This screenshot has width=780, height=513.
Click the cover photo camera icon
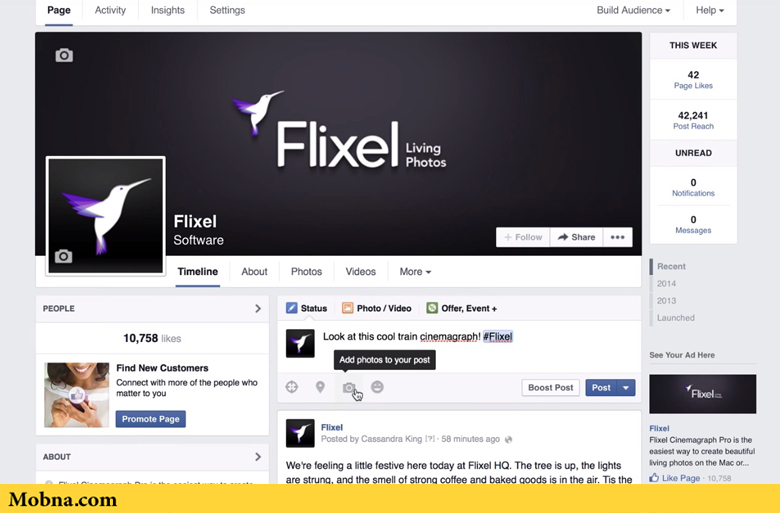click(64, 55)
